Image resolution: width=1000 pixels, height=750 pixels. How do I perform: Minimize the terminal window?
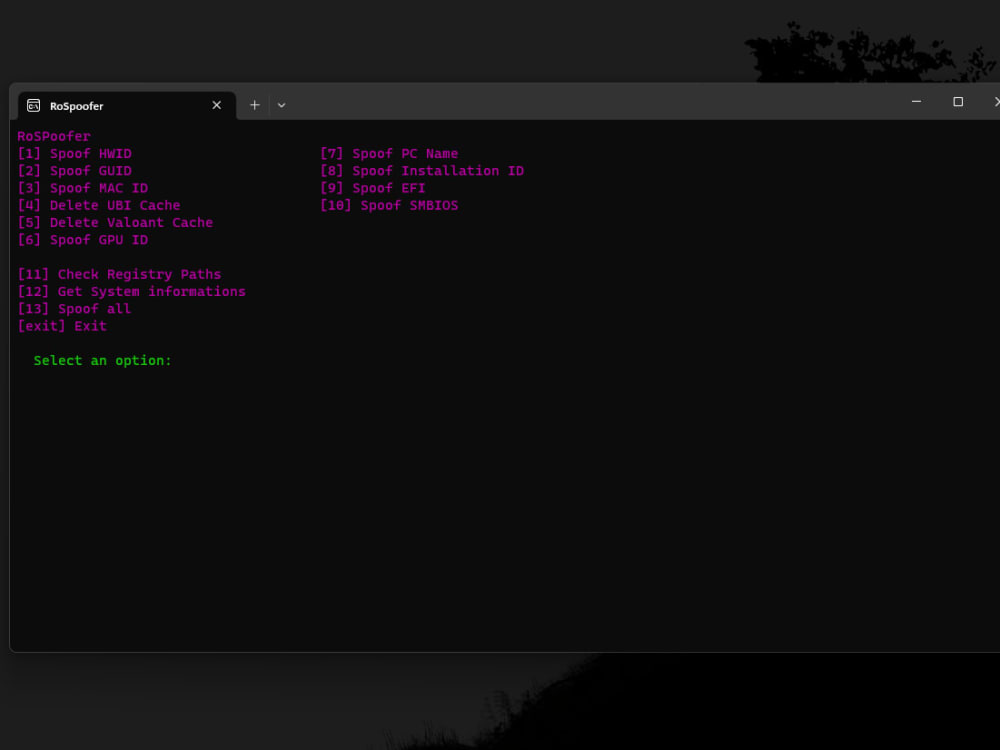click(916, 101)
